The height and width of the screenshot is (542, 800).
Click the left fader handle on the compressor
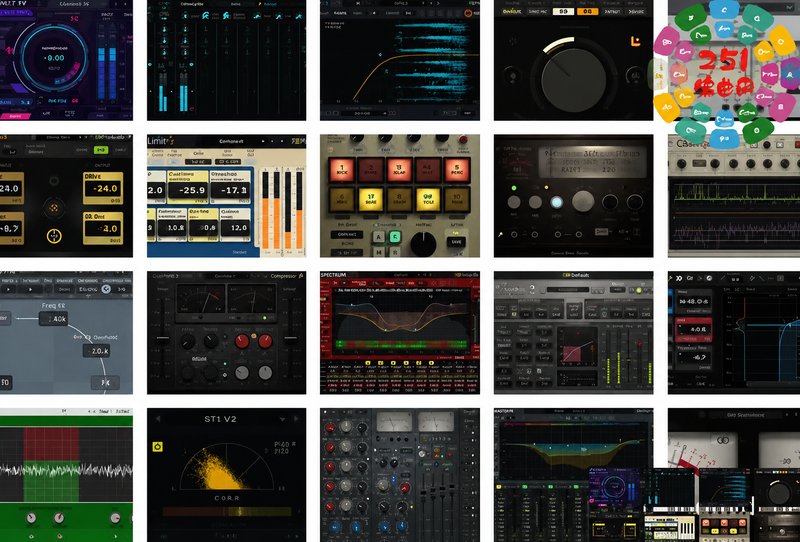pos(163,338)
